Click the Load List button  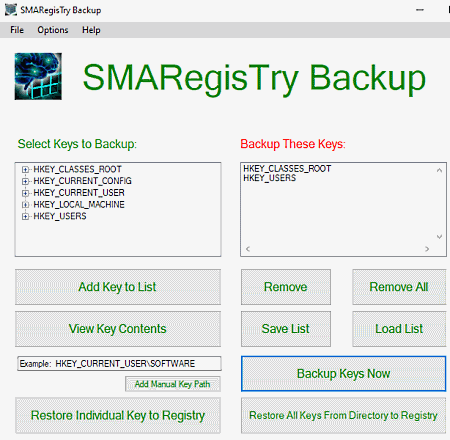pyautogui.click(x=399, y=329)
